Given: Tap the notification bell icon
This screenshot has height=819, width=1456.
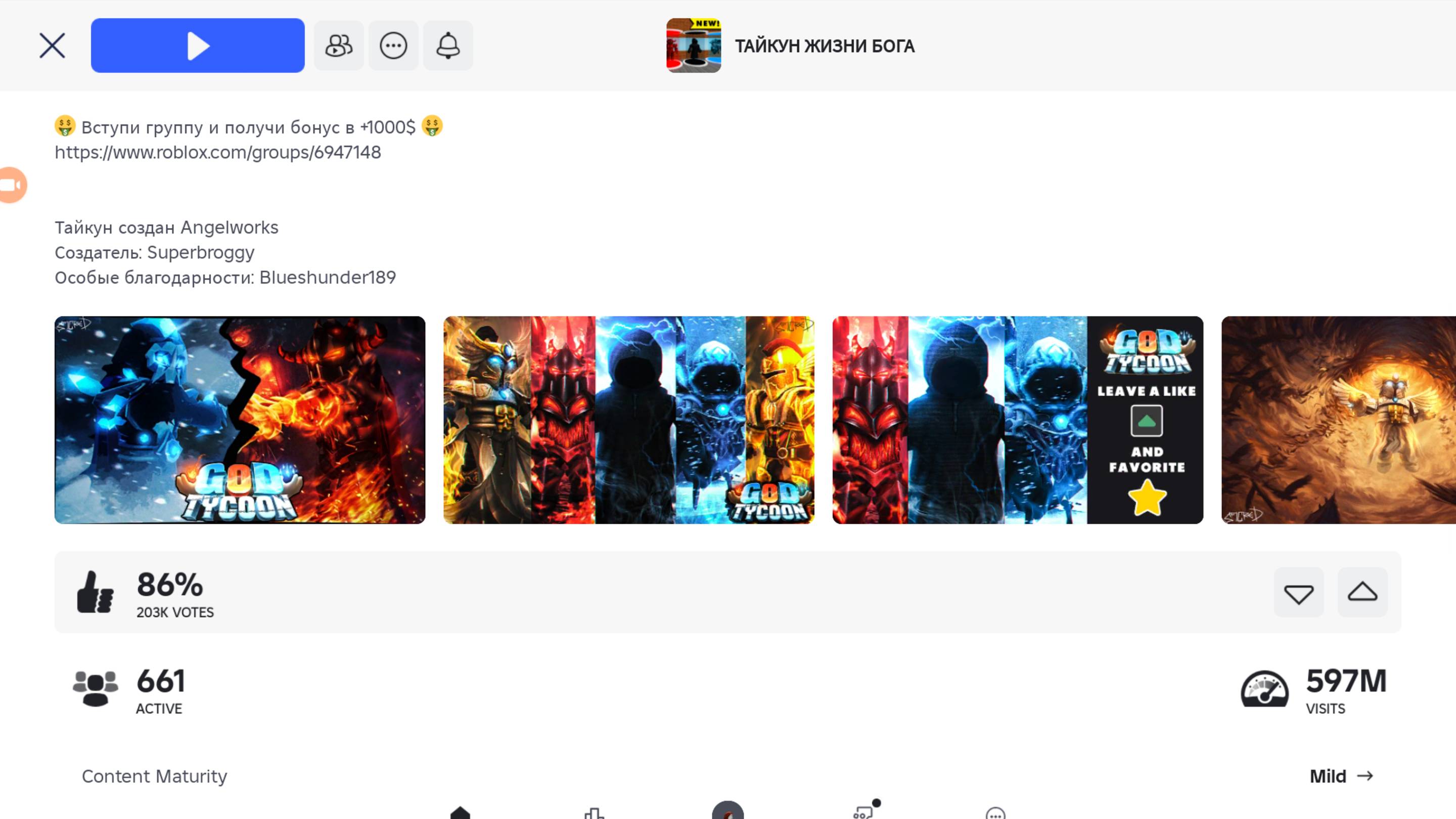Looking at the screenshot, I should [x=447, y=45].
